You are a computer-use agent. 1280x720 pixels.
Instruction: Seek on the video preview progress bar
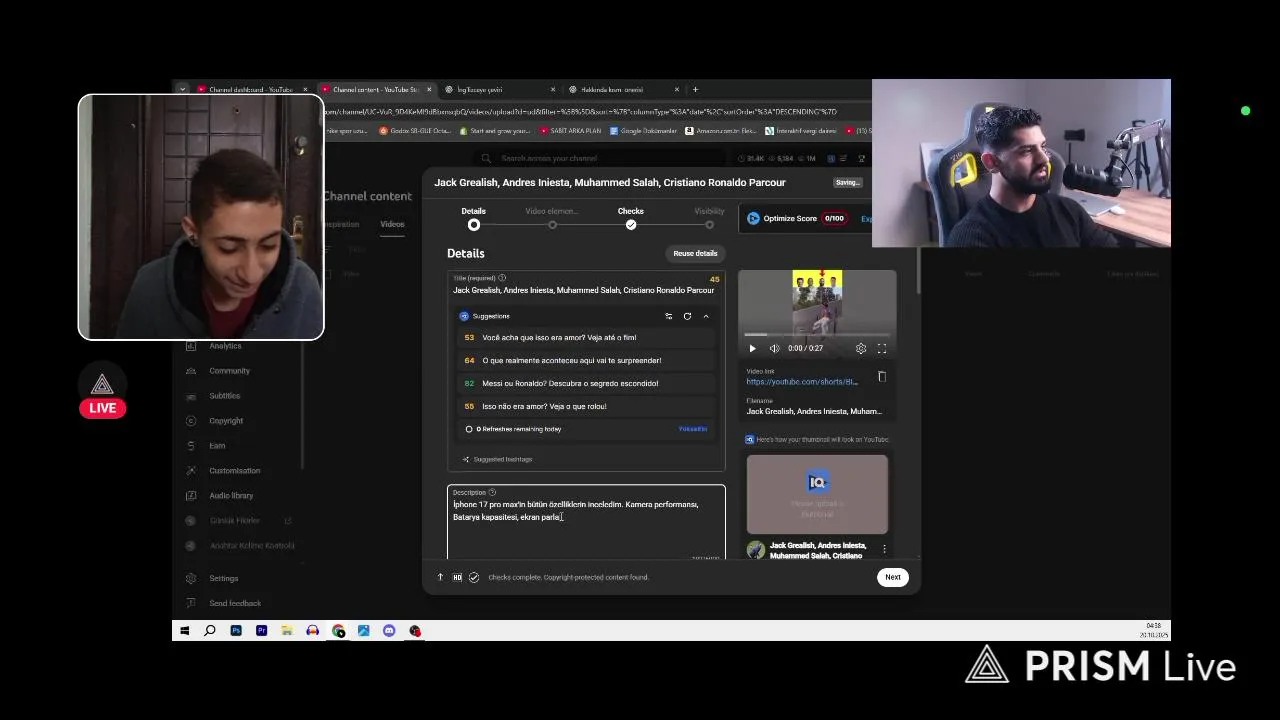click(x=817, y=335)
